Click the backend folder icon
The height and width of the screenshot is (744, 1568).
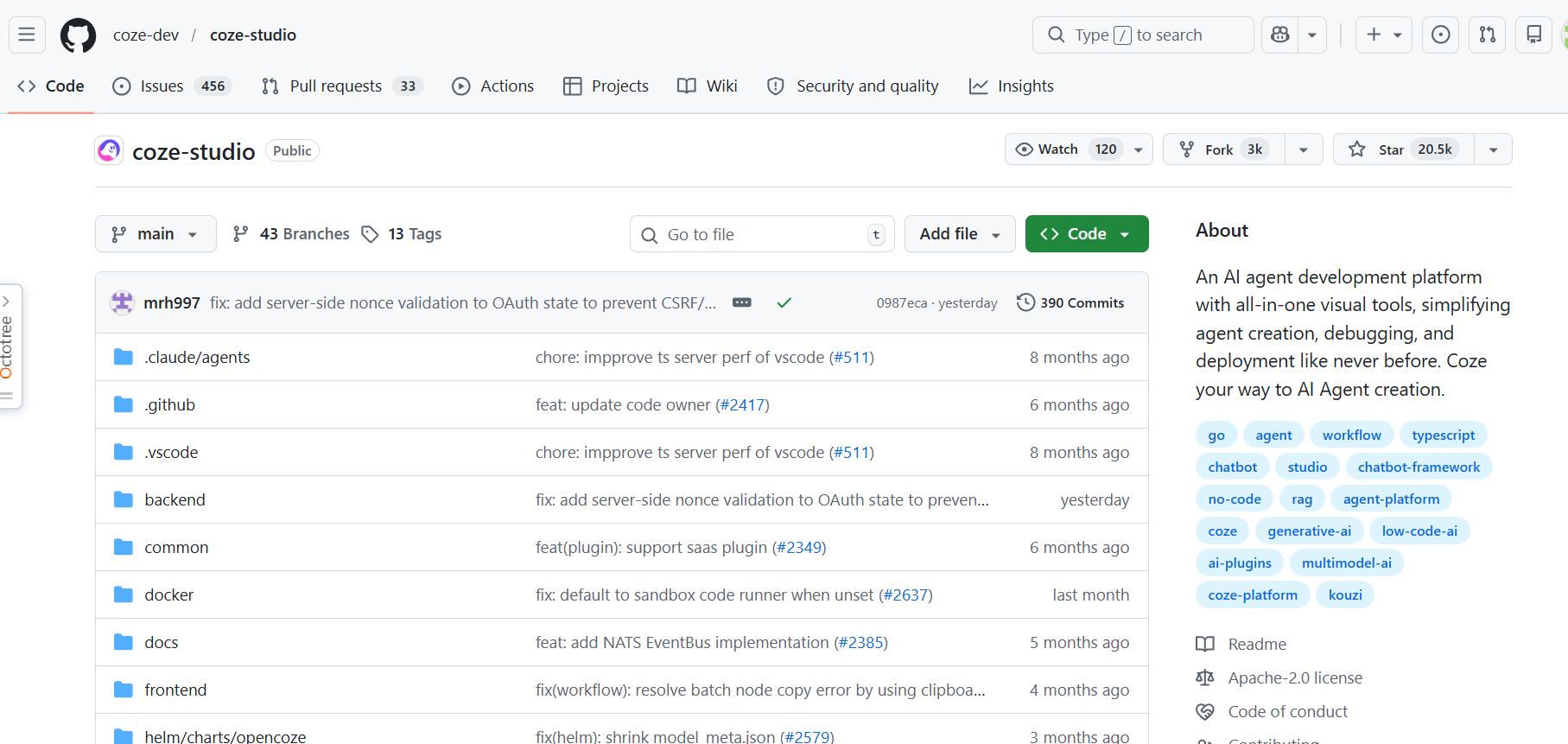point(124,499)
